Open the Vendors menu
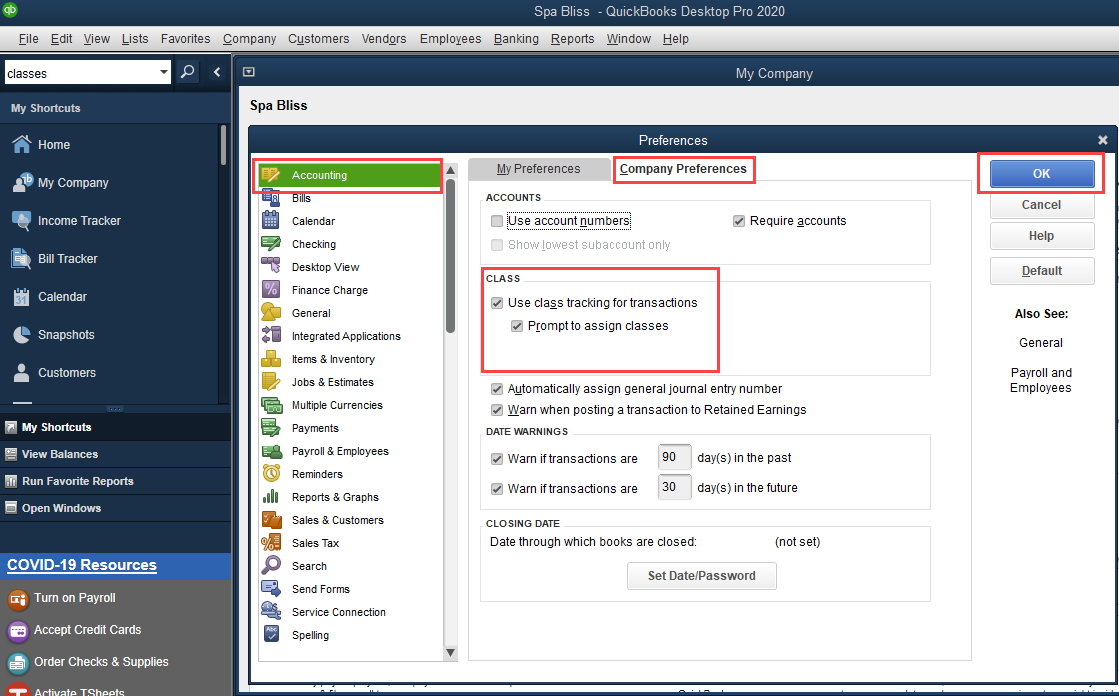Screen dimensions: 1119x696 point(384,39)
